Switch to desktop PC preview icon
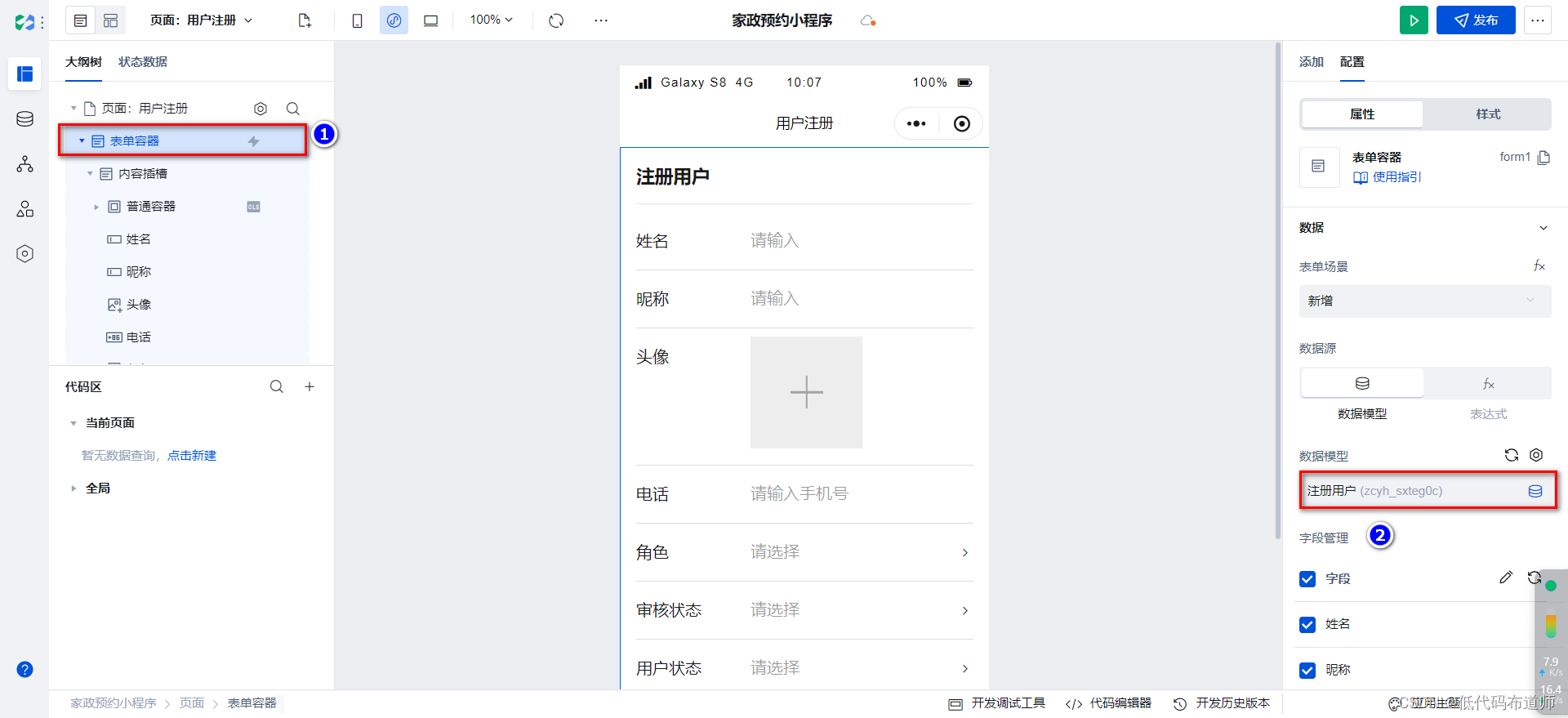 click(x=430, y=20)
